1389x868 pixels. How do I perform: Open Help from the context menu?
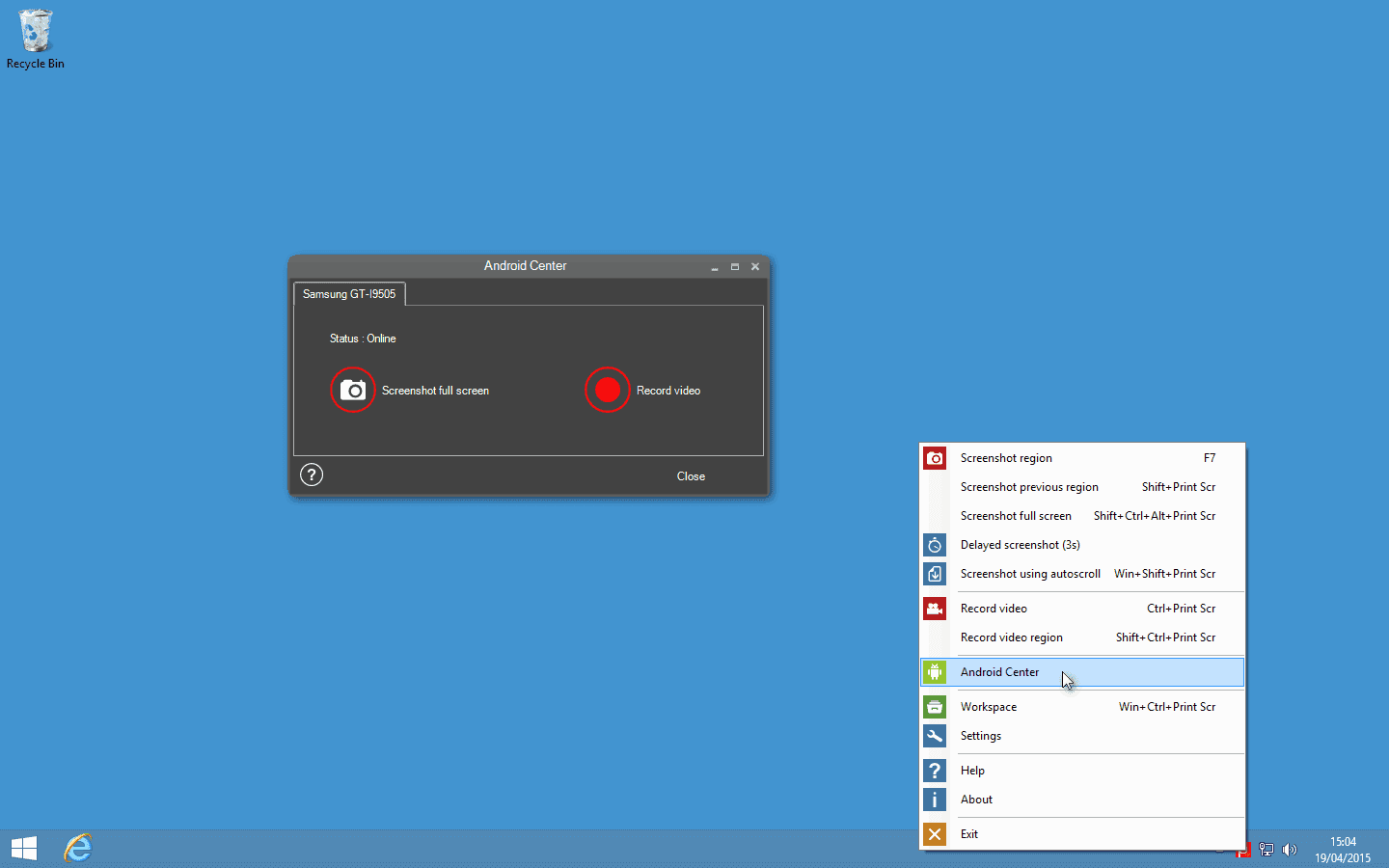pos(972,771)
